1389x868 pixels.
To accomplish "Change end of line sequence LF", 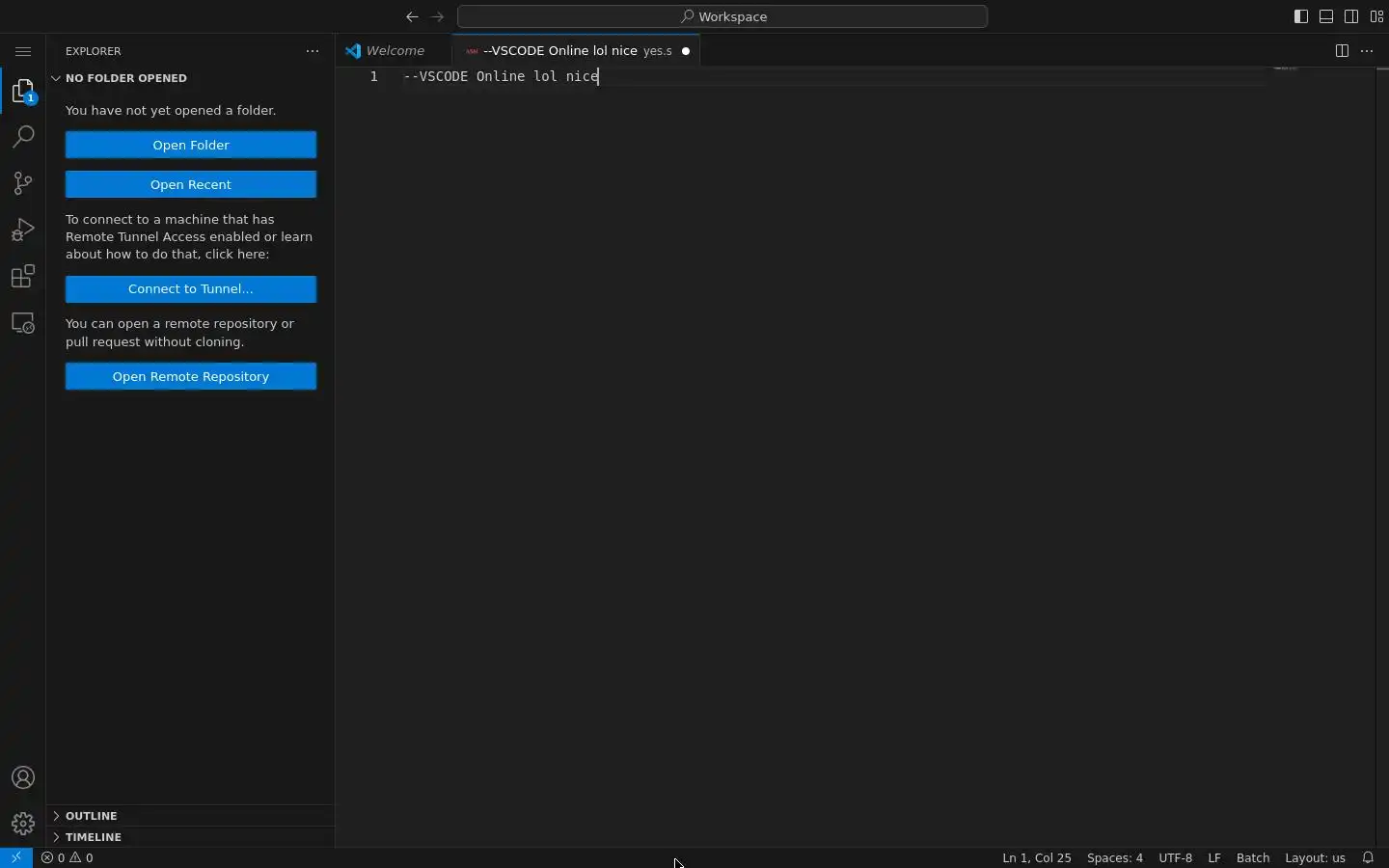I will coord(1215,857).
